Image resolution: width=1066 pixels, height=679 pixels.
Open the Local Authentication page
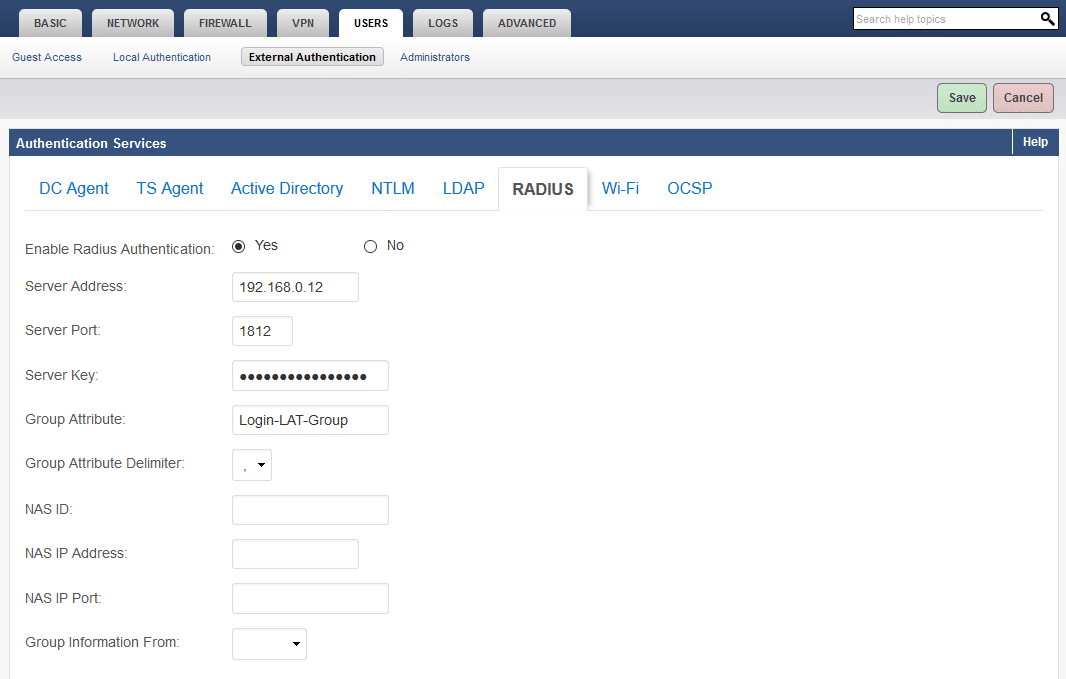[x=162, y=57]
